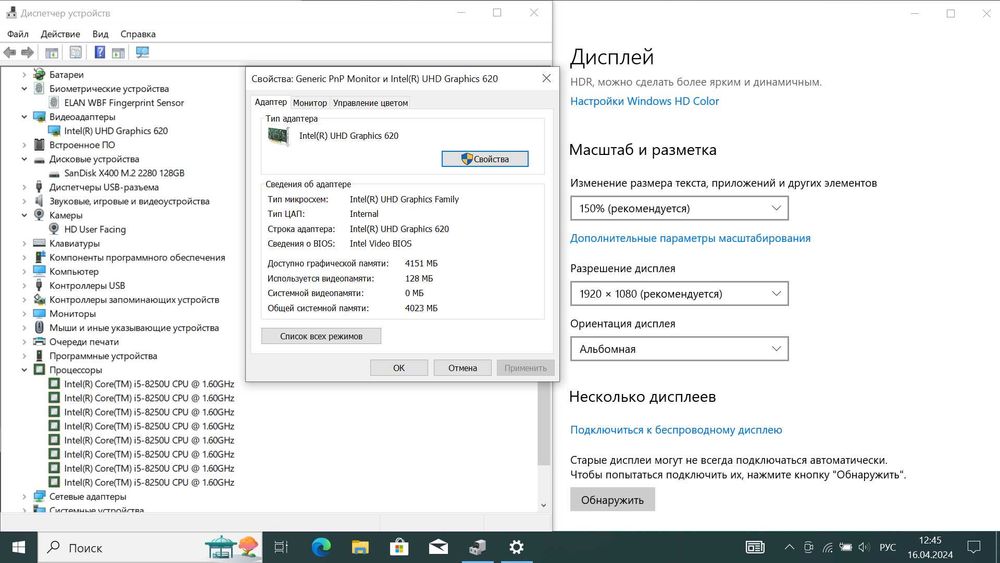Image resolution: width=1000 pixels, height=563 pixels.
Task: Open File Explorer from taskbar
Action: 360,547
